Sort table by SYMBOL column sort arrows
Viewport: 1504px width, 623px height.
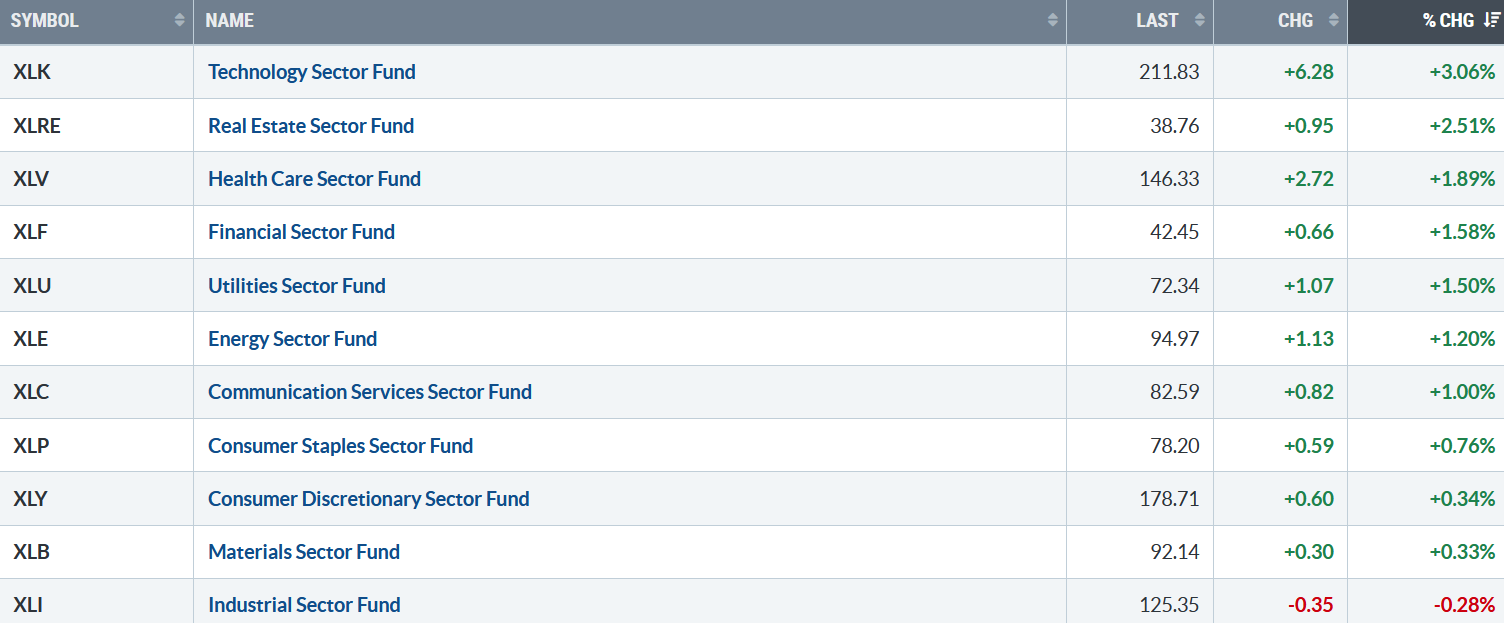click(179, 20)
